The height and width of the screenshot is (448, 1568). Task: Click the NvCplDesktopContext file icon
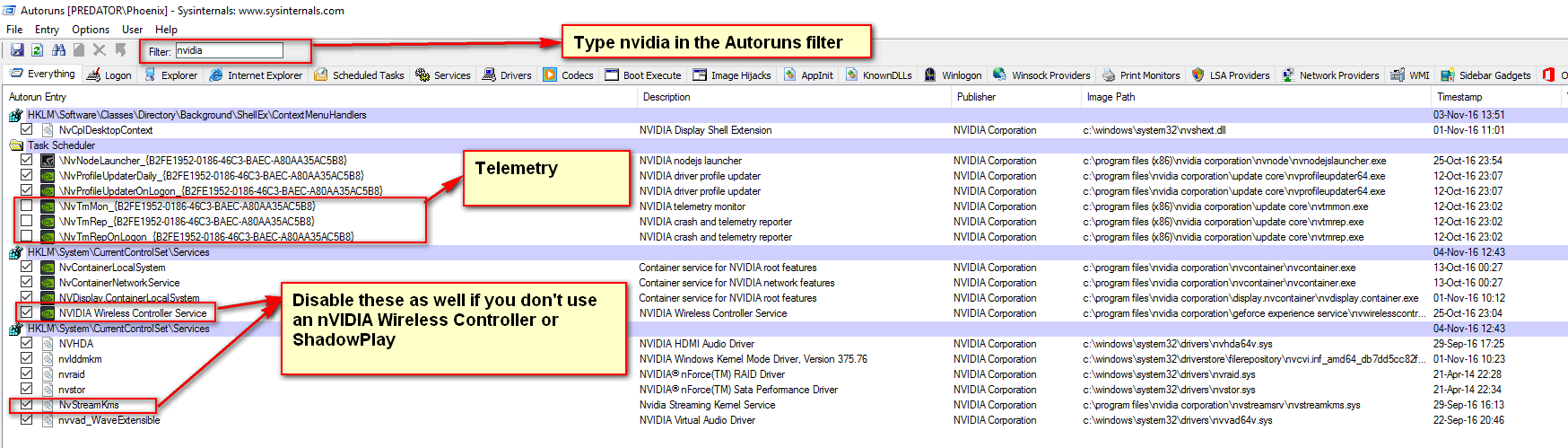click(48, 130)
